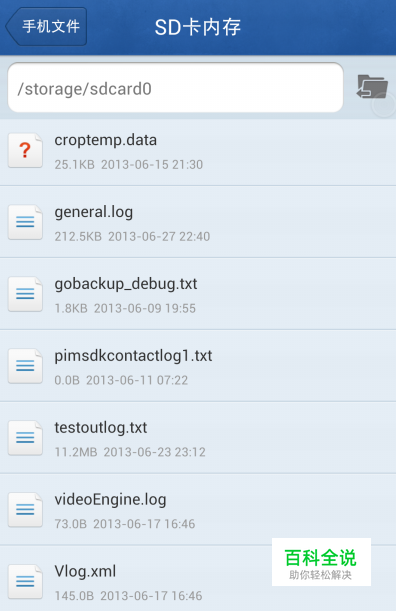Click the /storage/sdcard0 path field
Viewport: 396px width, 611px height.
[175, 88]
